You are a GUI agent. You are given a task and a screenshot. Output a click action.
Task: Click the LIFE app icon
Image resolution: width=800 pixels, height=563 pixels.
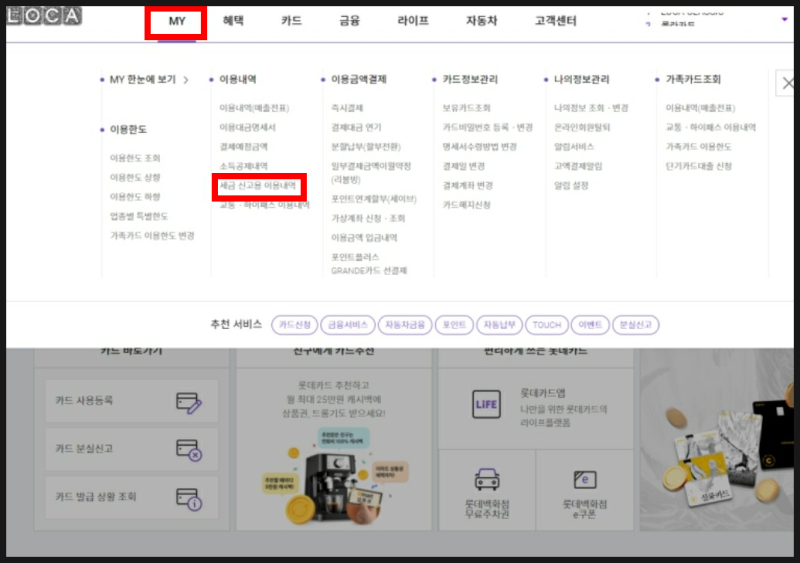click(x=486, y=404)
